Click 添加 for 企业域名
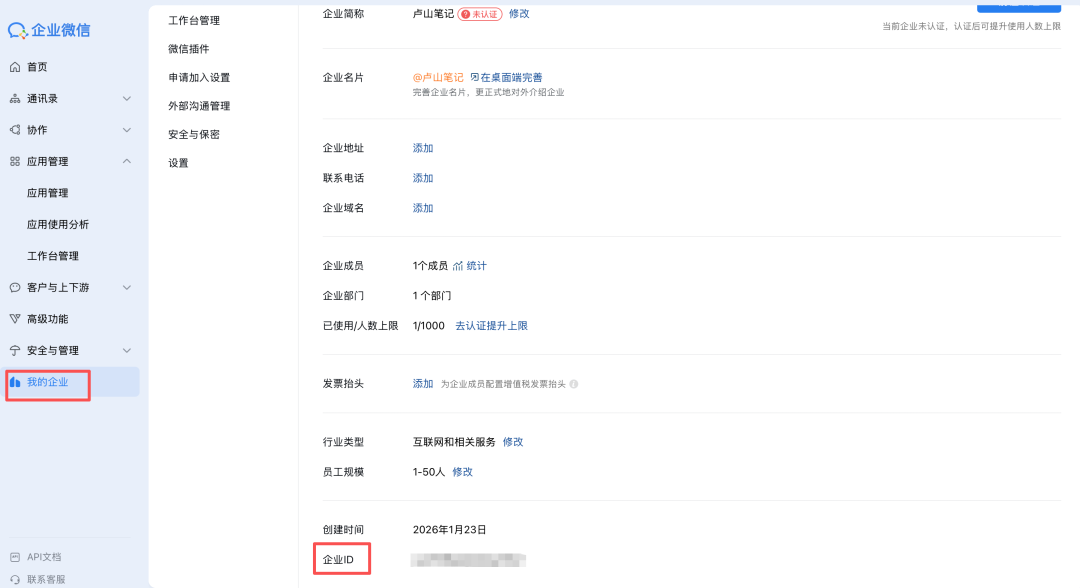The image size is (1080, 588). tap(423, 208)
